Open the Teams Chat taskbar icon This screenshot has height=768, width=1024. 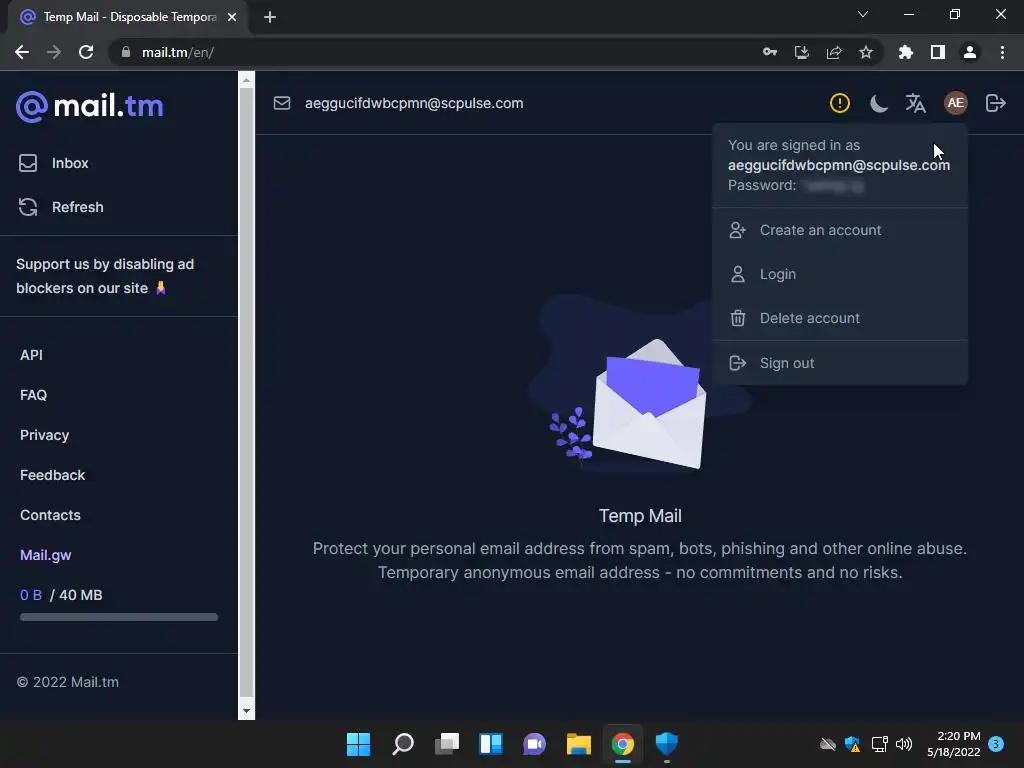pos(534,744)
